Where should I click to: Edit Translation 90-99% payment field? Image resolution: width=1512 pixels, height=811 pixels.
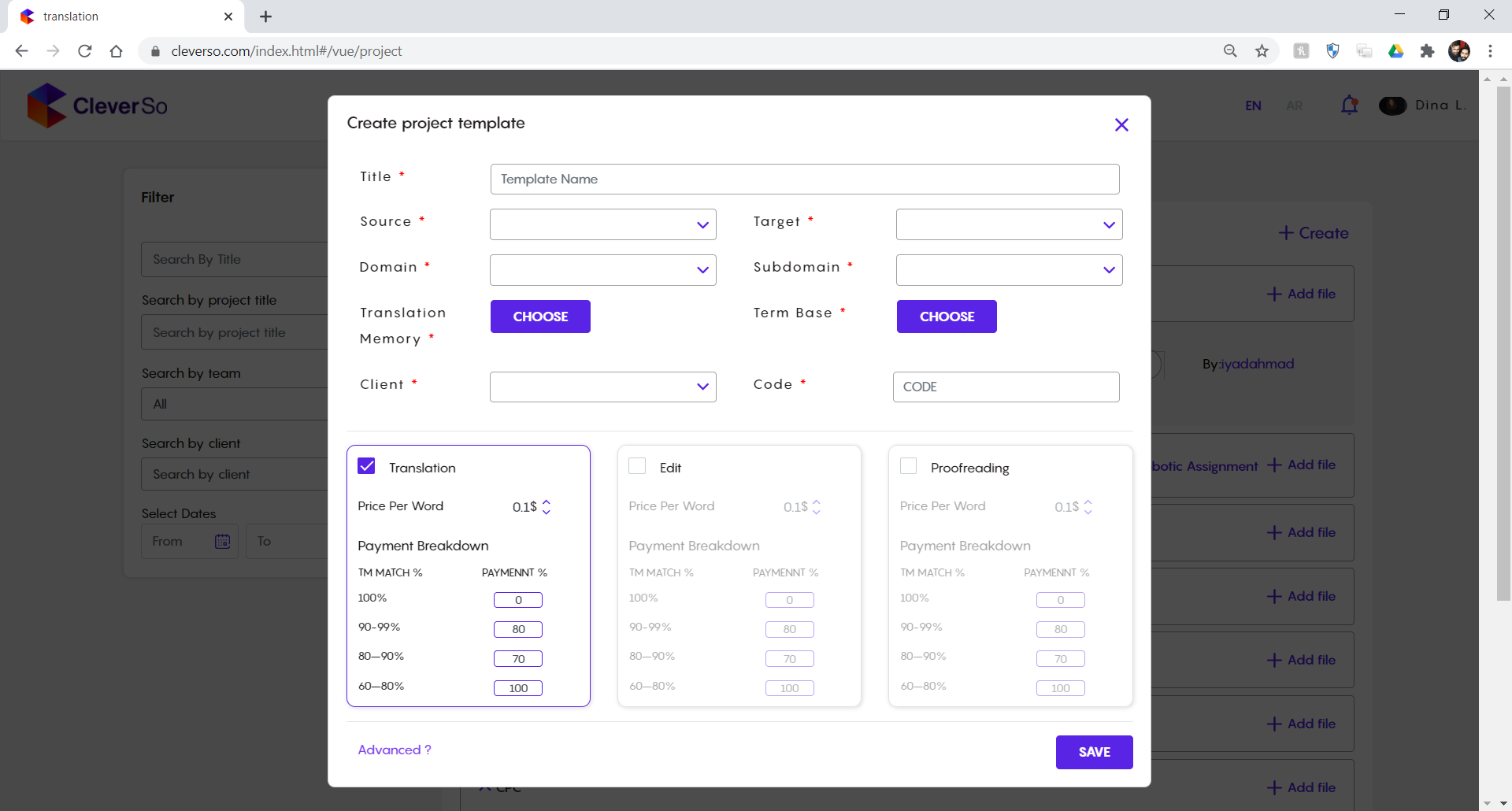518,629
